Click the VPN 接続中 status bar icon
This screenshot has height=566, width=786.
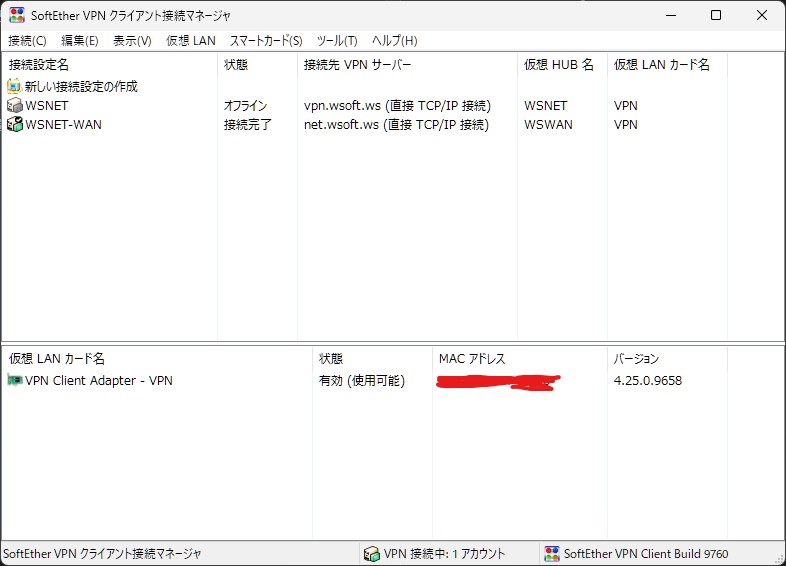click(x=371, y=553)
